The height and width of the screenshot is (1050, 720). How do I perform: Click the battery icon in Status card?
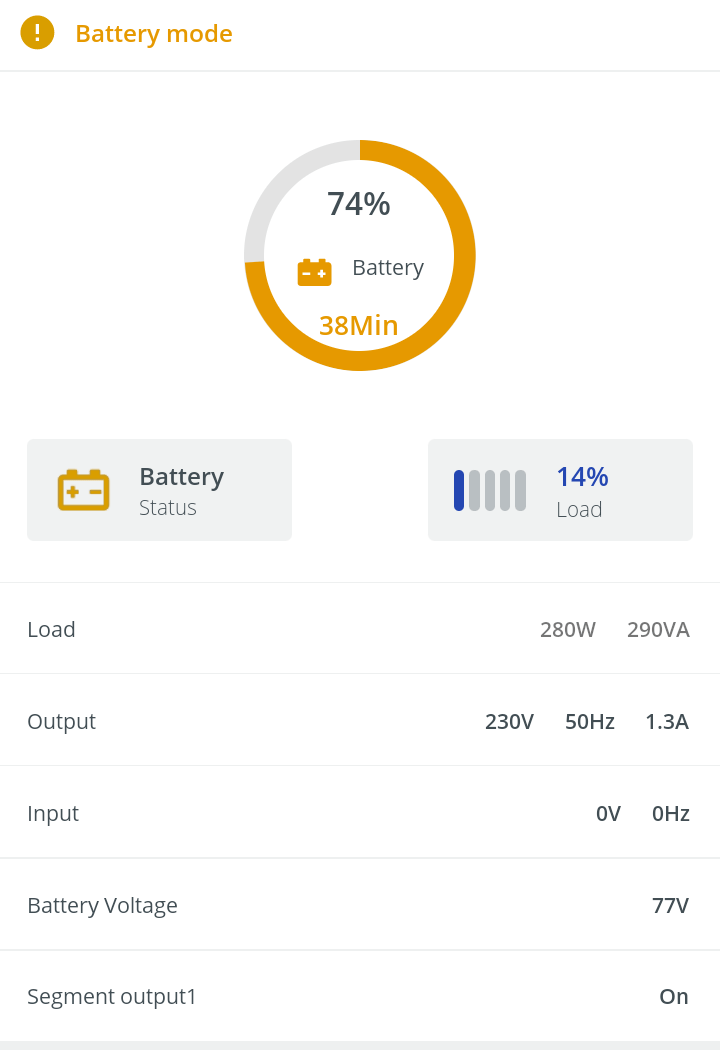click(83, 490)
